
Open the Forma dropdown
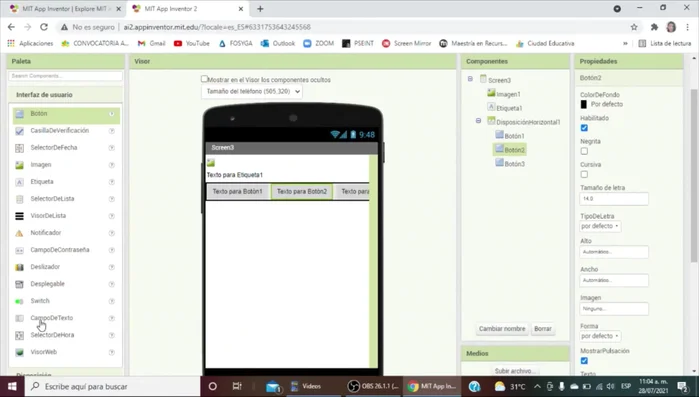(x=600, y=336)
